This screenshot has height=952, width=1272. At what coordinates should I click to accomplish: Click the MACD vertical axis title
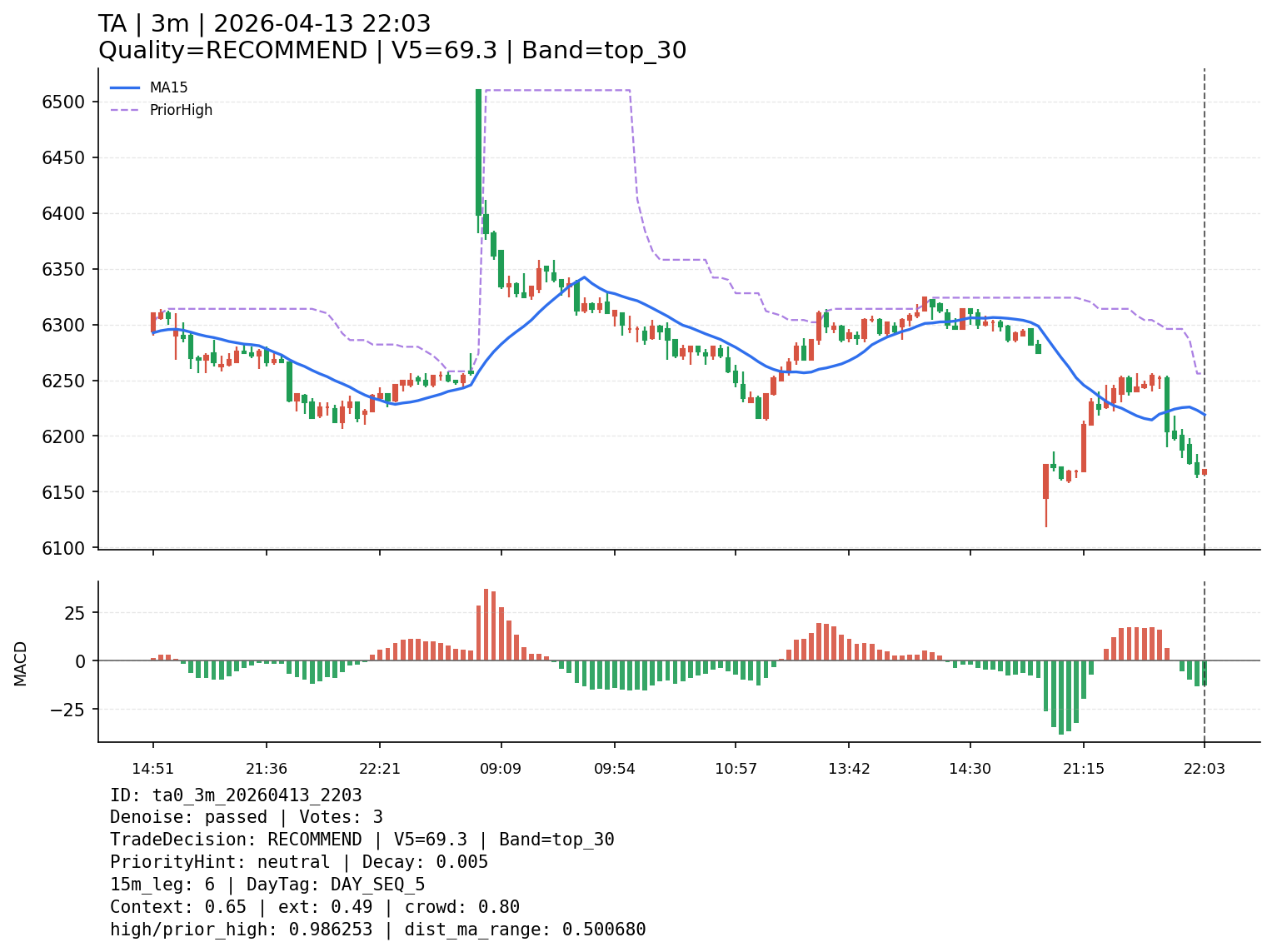[21, 663]
